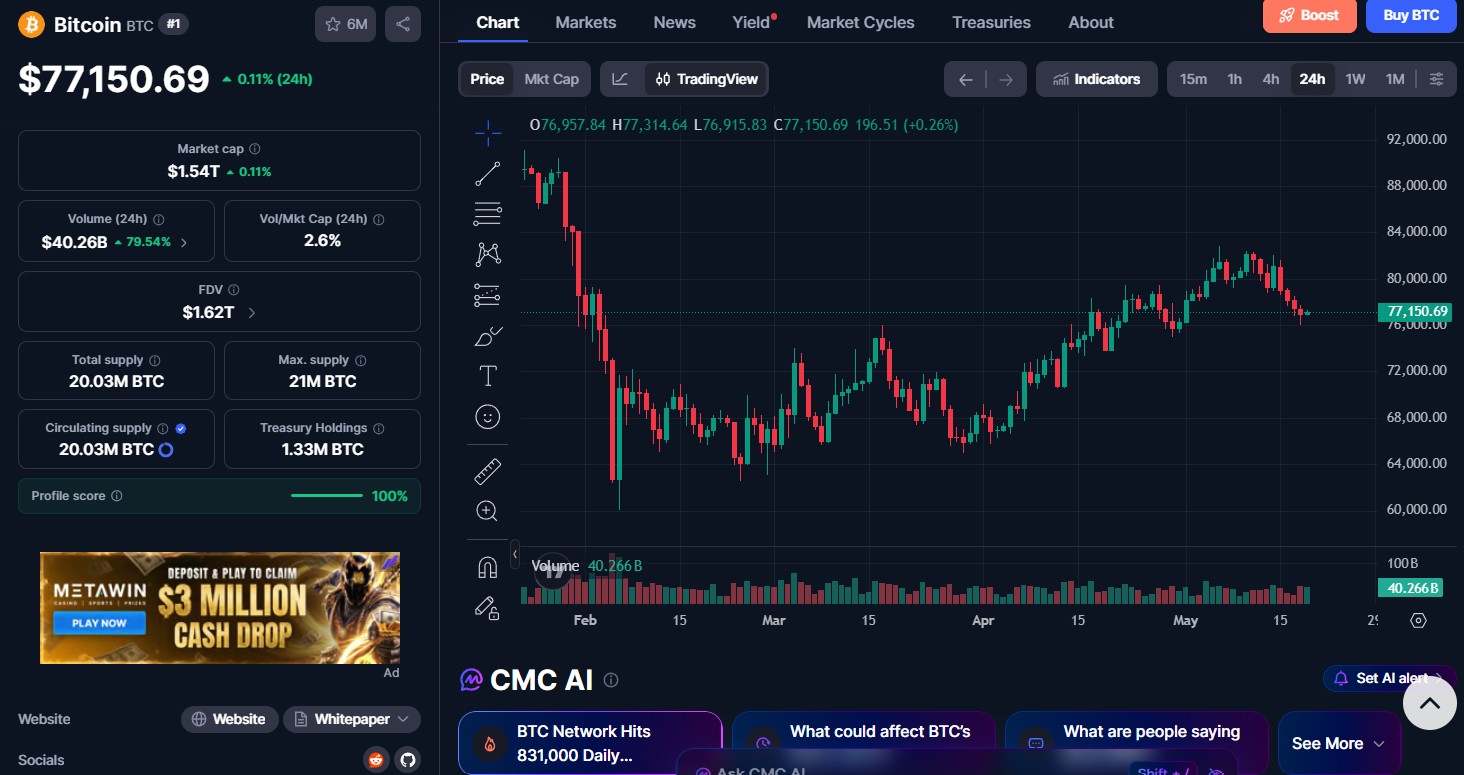Image resolution: width=1464 pixels, height=775 pixels.
Task: Click Vol/Mkt Cap (24h) info icon
Action: pos(379,219)
